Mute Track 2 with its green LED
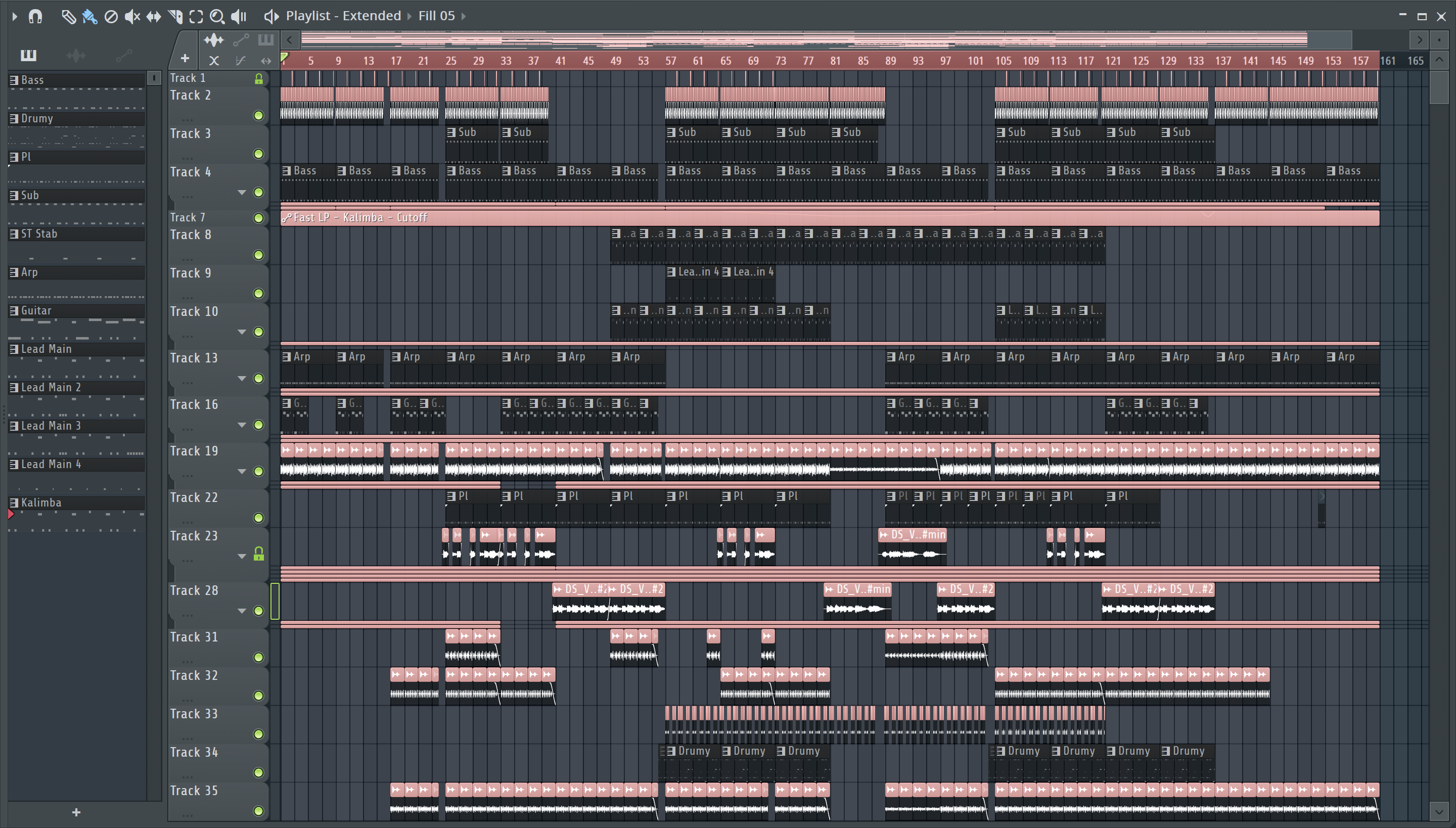Viewport: 1456px width, 828px height. 259,116
